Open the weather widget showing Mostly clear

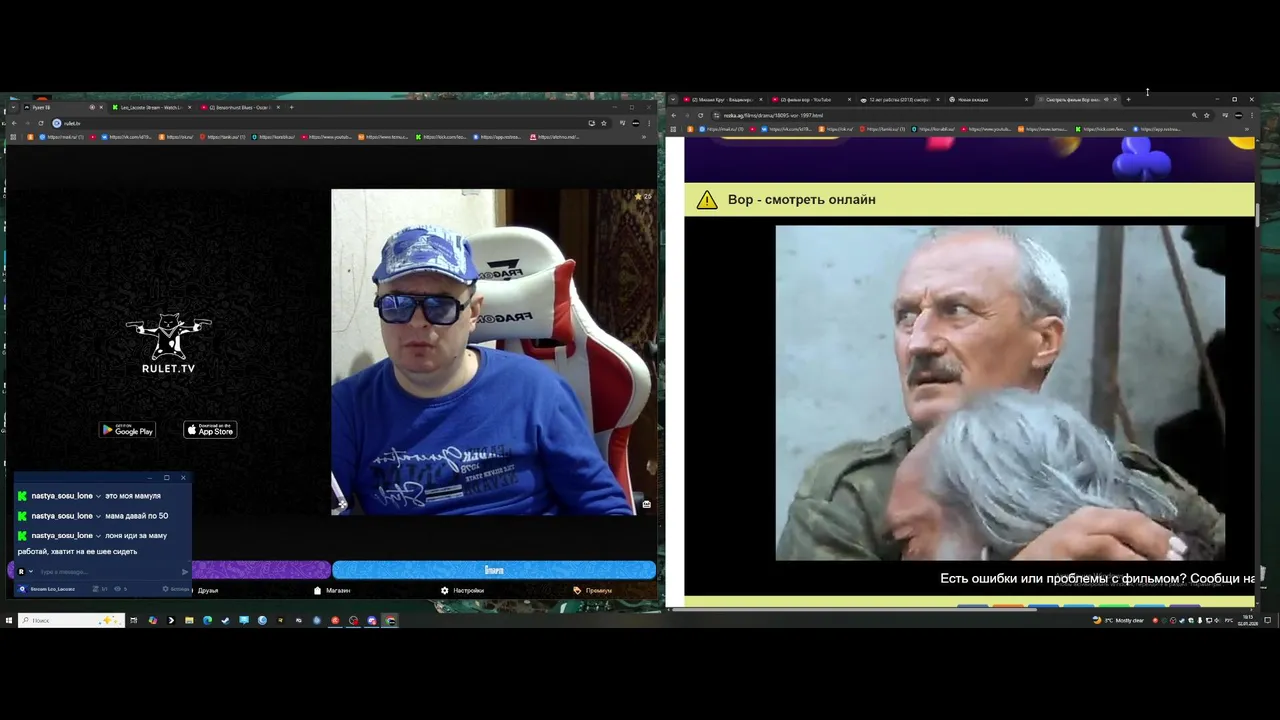click(1118, 620)
